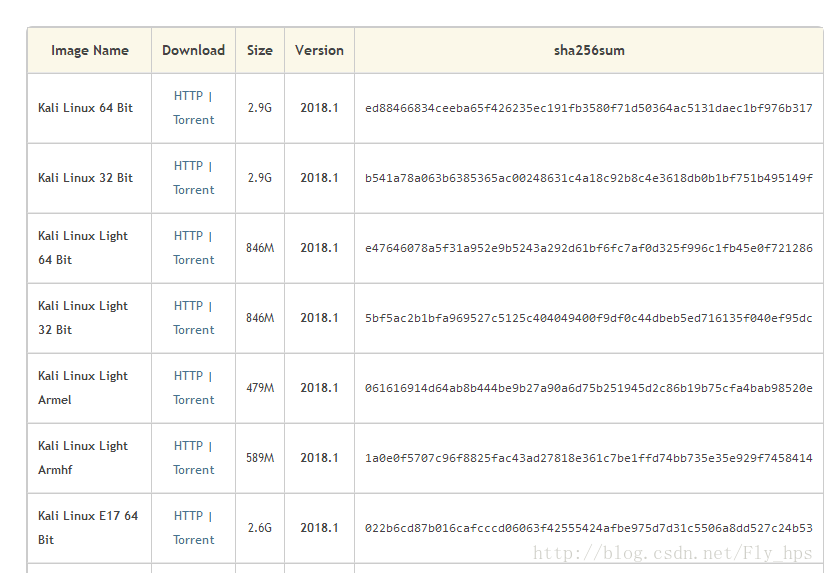Open HTTP link for Kali Linux Light Armel
Viewport: 824px width, 573px height.
point(188,375)
